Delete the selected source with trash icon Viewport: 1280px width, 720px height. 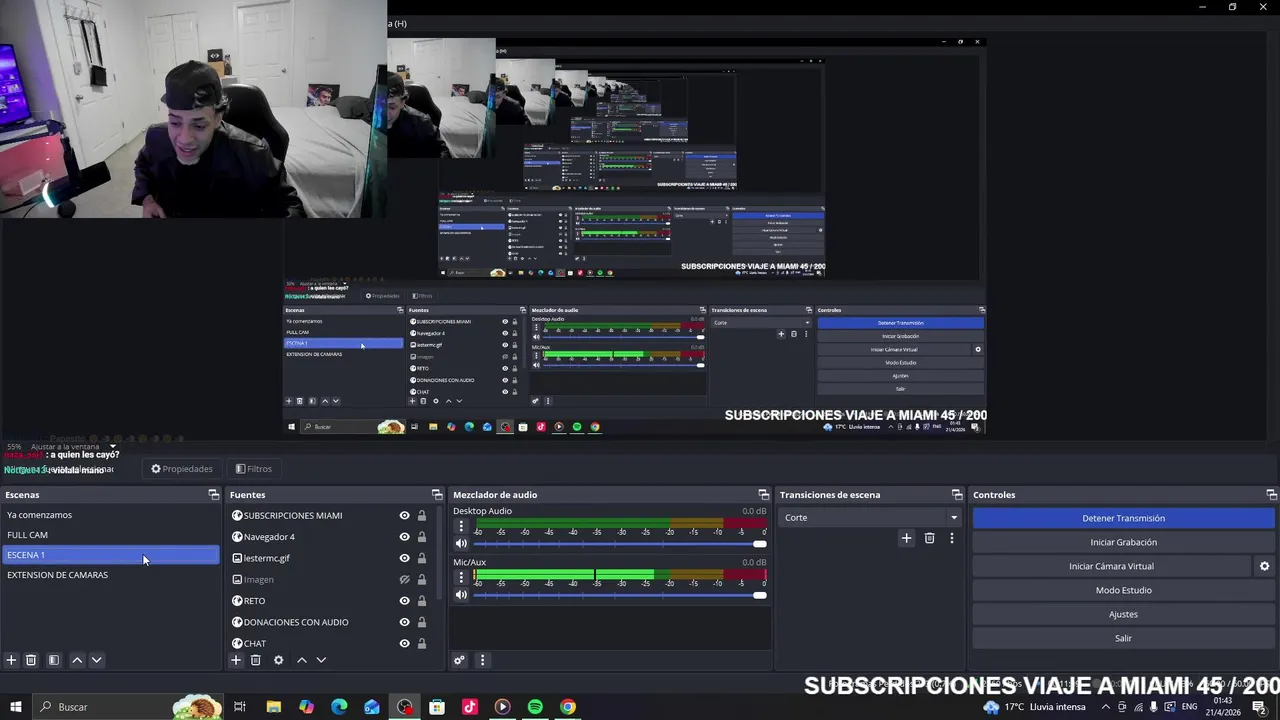pos(255,660)
